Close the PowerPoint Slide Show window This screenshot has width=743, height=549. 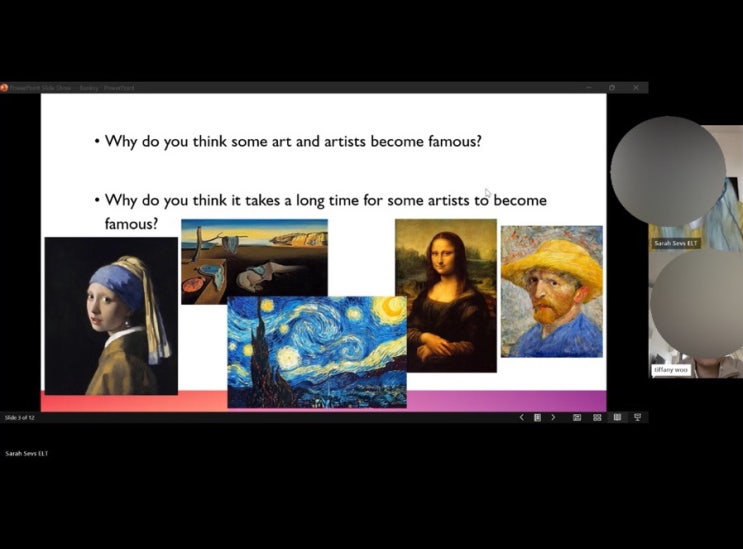[x=636, y=88]
